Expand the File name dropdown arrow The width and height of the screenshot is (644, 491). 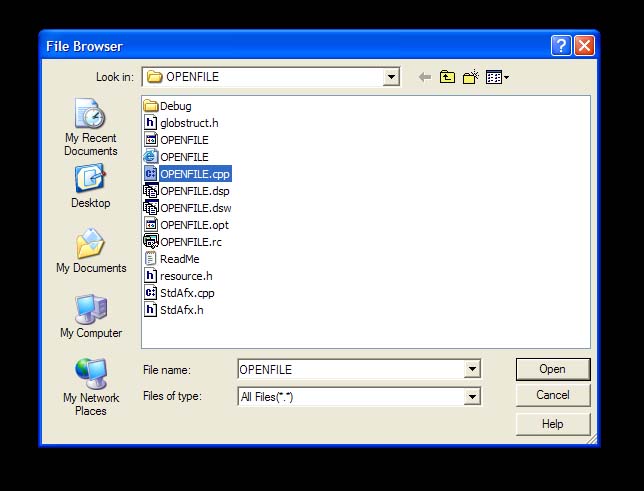472,370
